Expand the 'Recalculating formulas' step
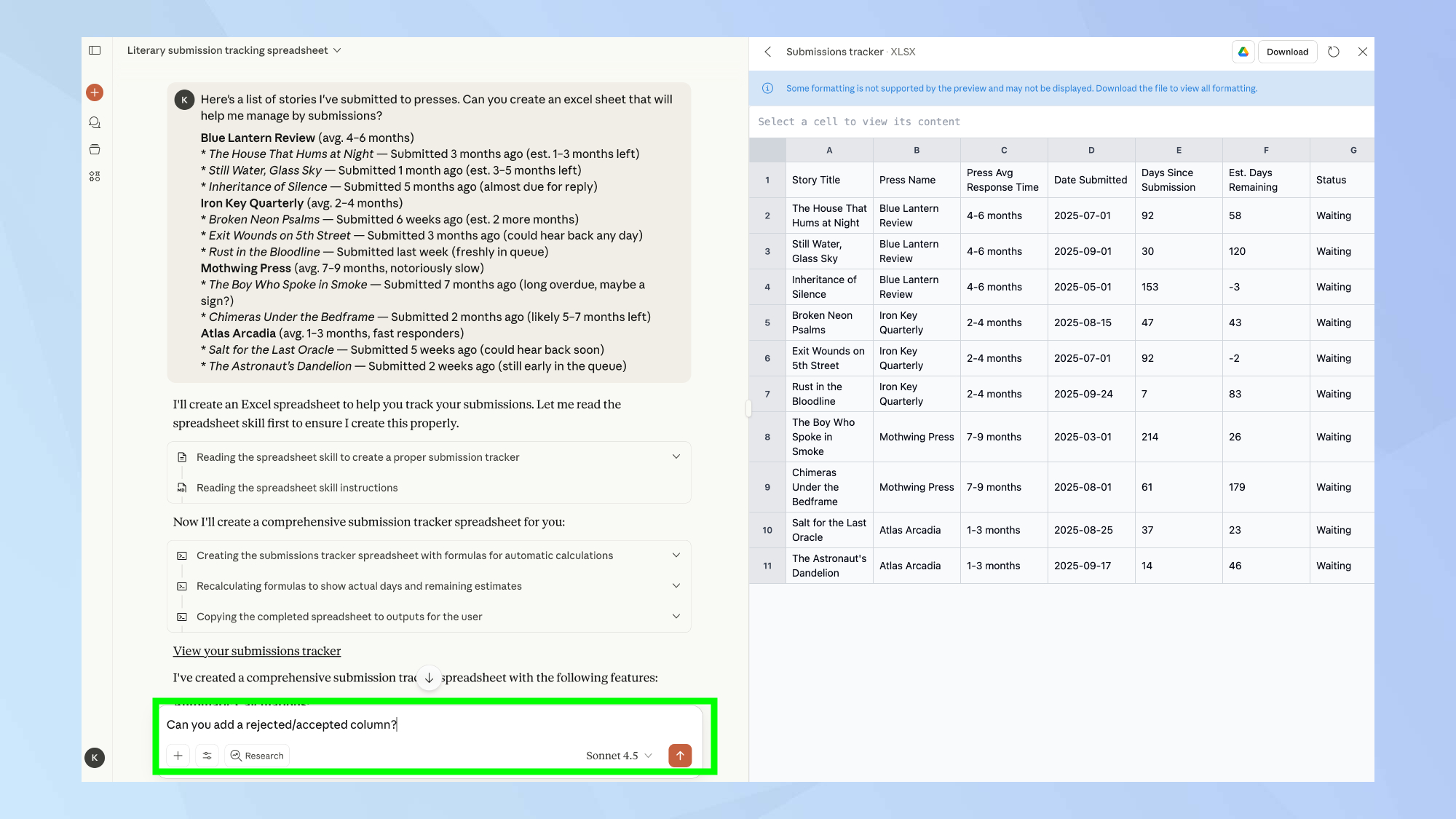 (x=676, y=586)
